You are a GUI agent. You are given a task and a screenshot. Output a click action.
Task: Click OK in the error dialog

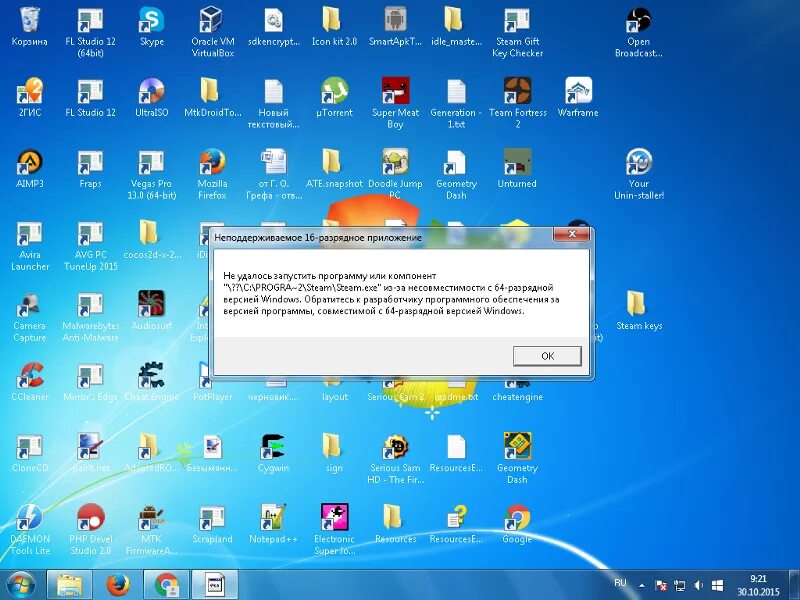pos(547,356)
